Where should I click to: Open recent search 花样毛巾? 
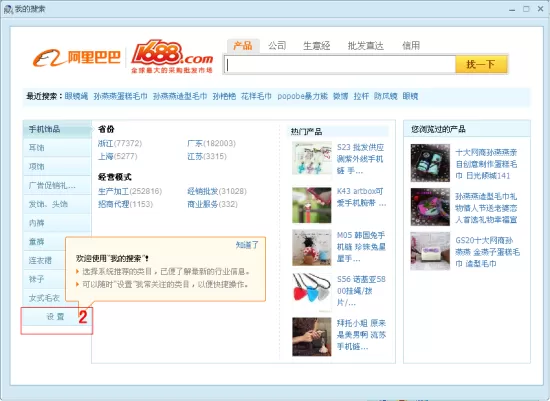(256, 96)
